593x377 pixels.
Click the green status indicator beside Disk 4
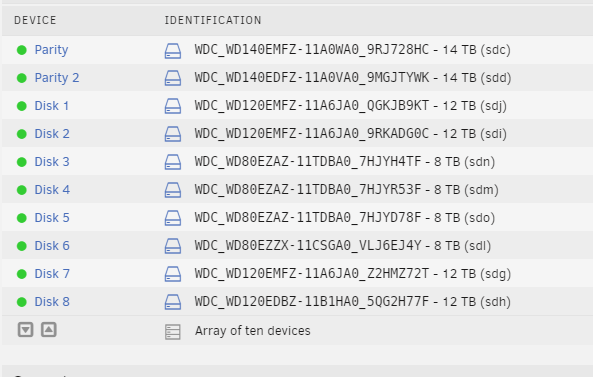(x=22, y=190)
